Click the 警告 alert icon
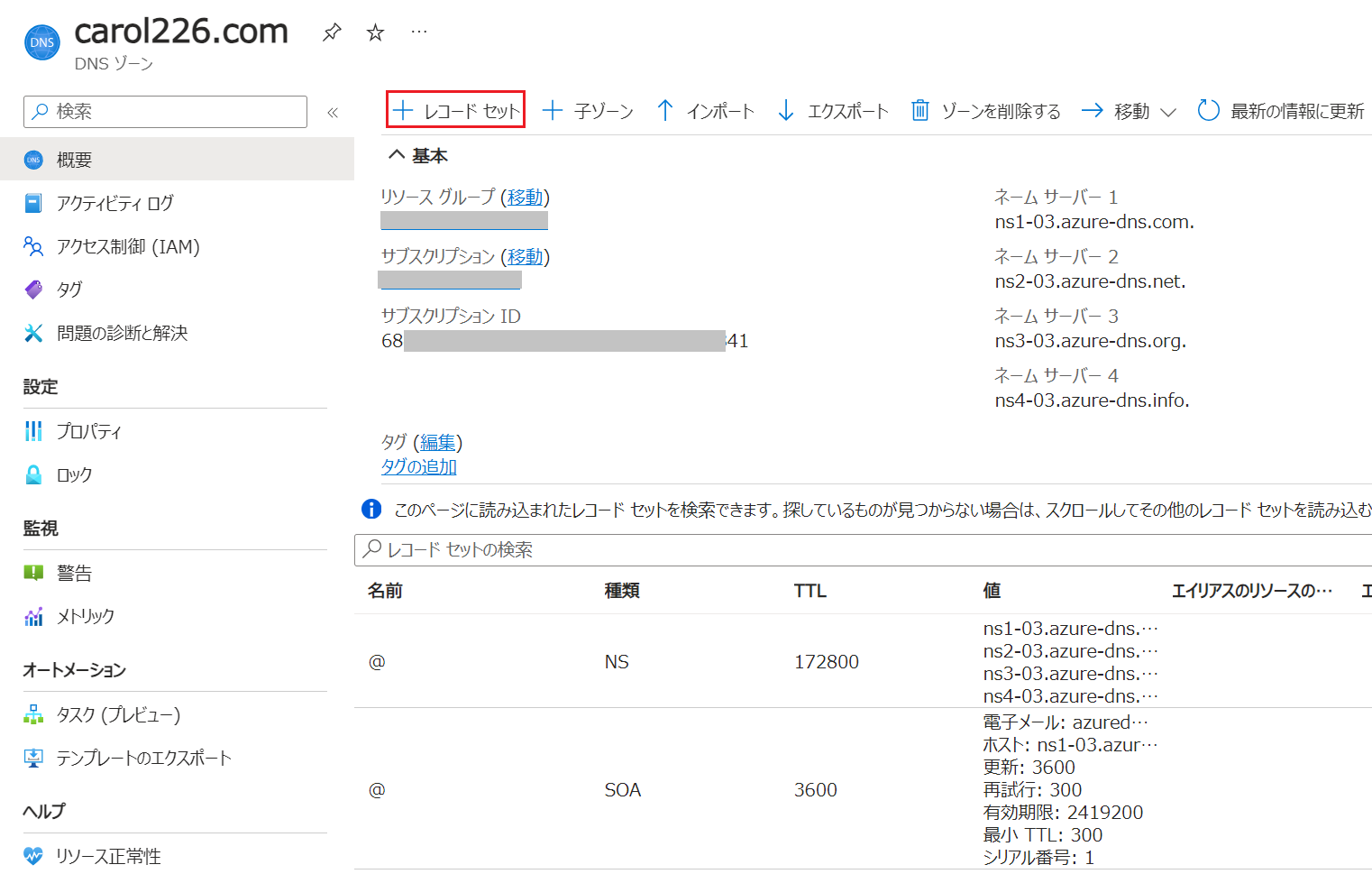 33,573
